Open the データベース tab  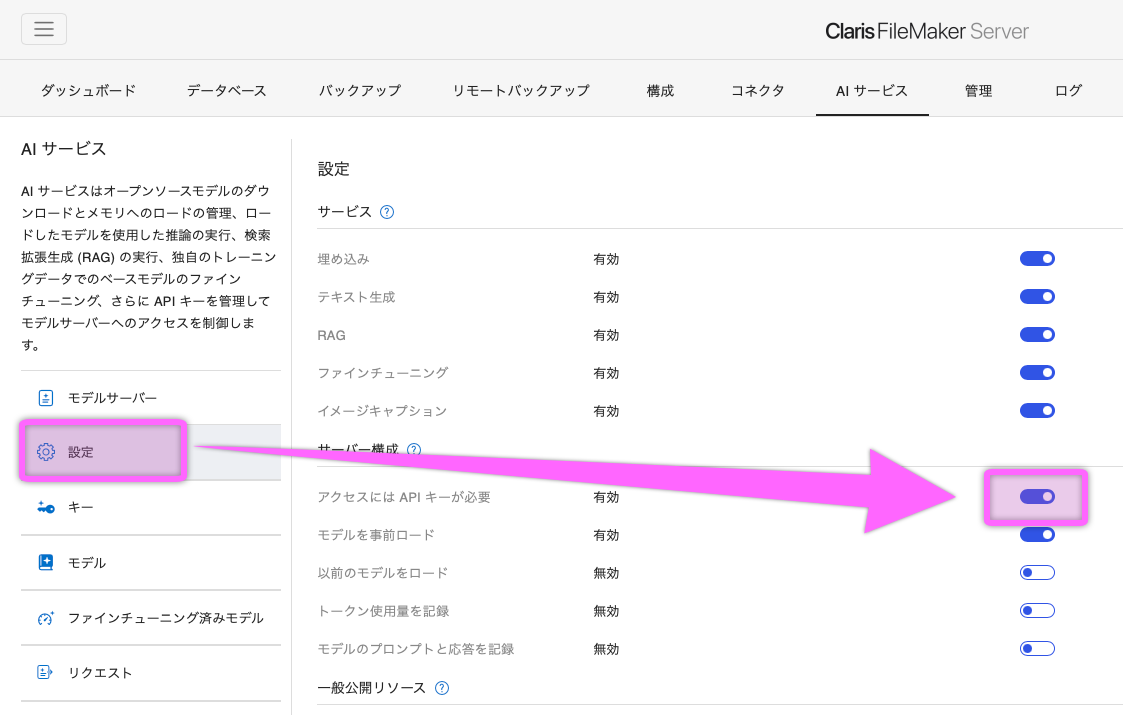pyautogui.click(x=226, y=90)
